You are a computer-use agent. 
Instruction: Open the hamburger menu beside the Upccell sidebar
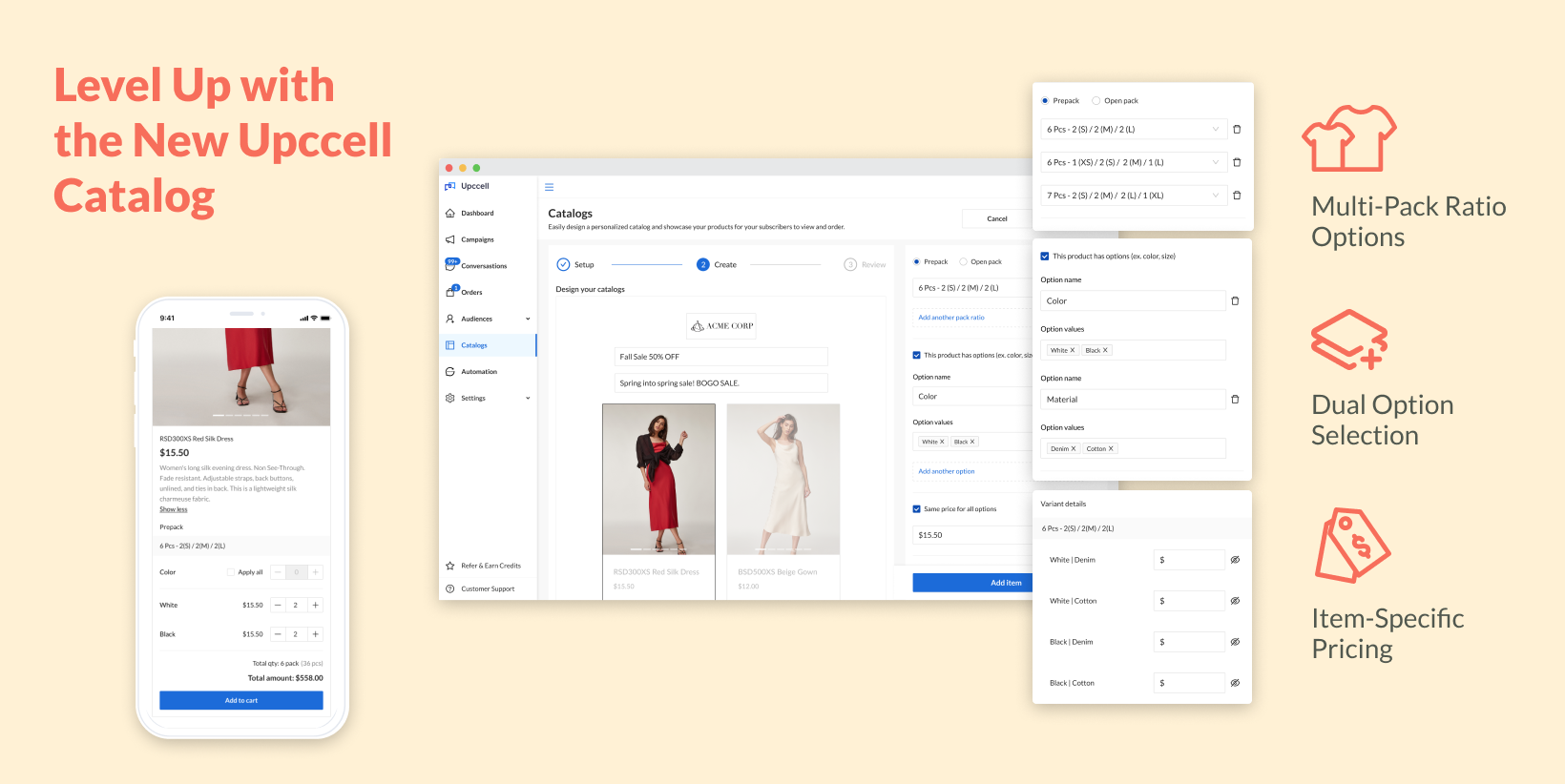pos(549,187)
